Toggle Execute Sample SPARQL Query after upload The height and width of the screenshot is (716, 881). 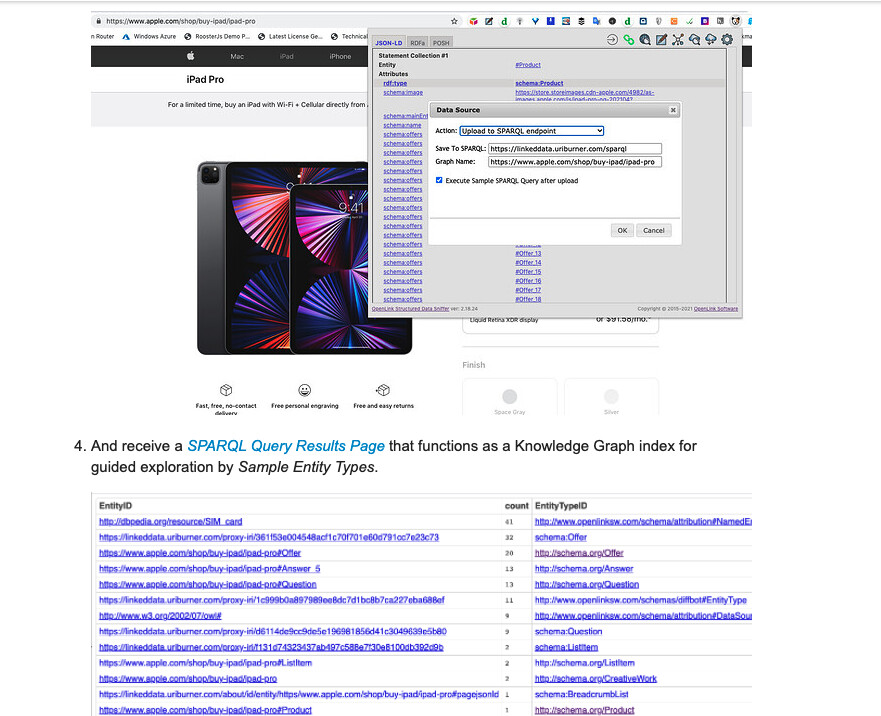[439, 180]
